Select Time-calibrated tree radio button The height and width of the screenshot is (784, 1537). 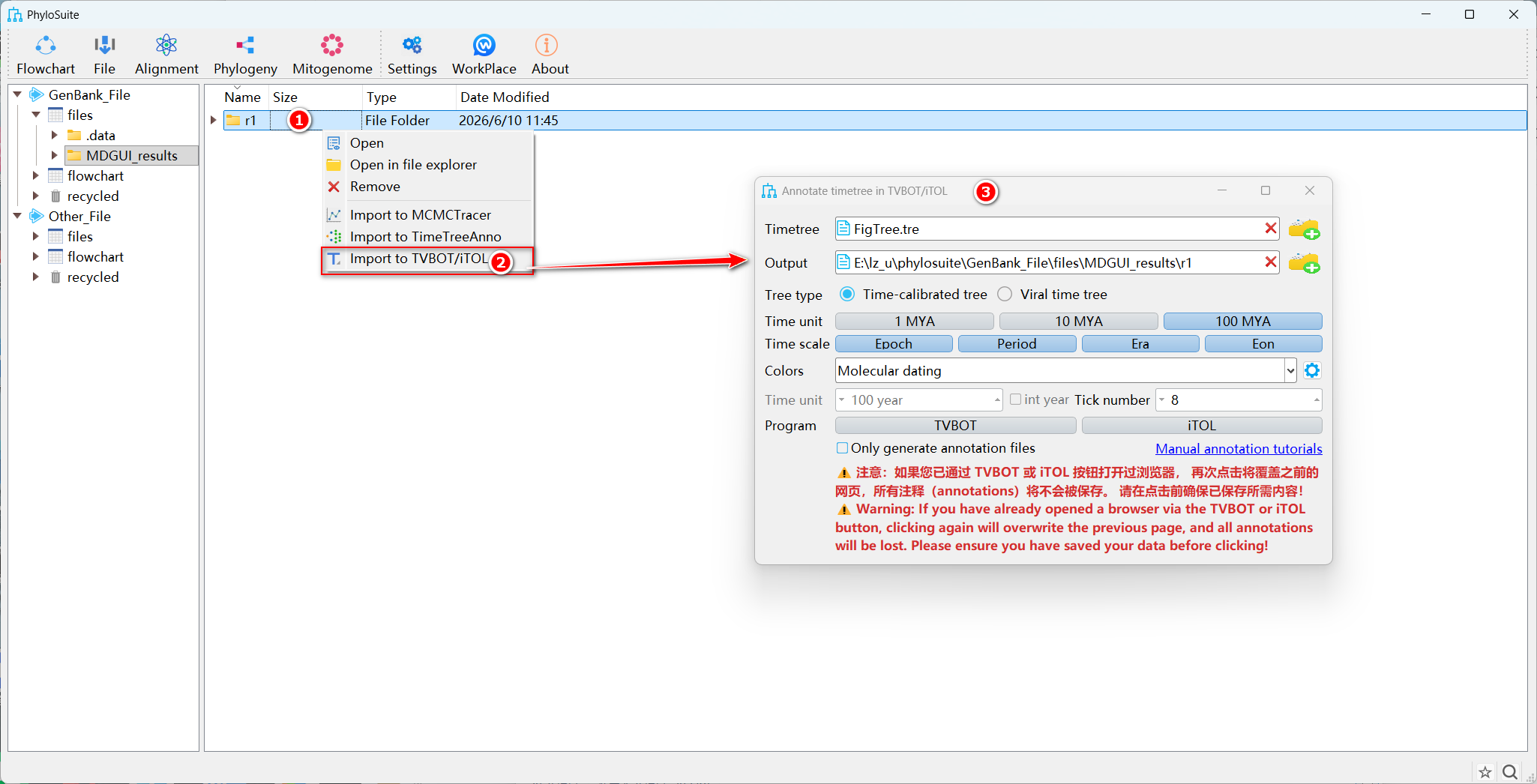846,294
